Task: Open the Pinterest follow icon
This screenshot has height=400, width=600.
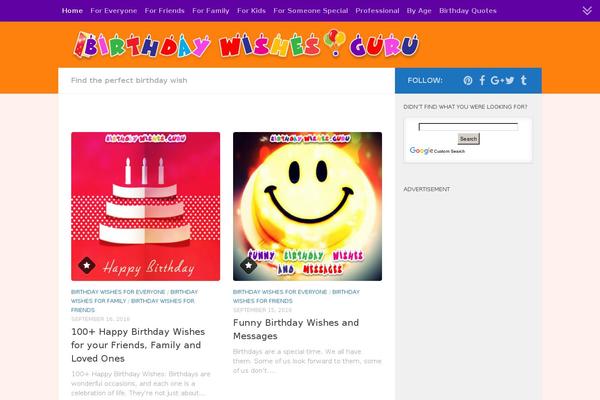Action: pos(468,80)
